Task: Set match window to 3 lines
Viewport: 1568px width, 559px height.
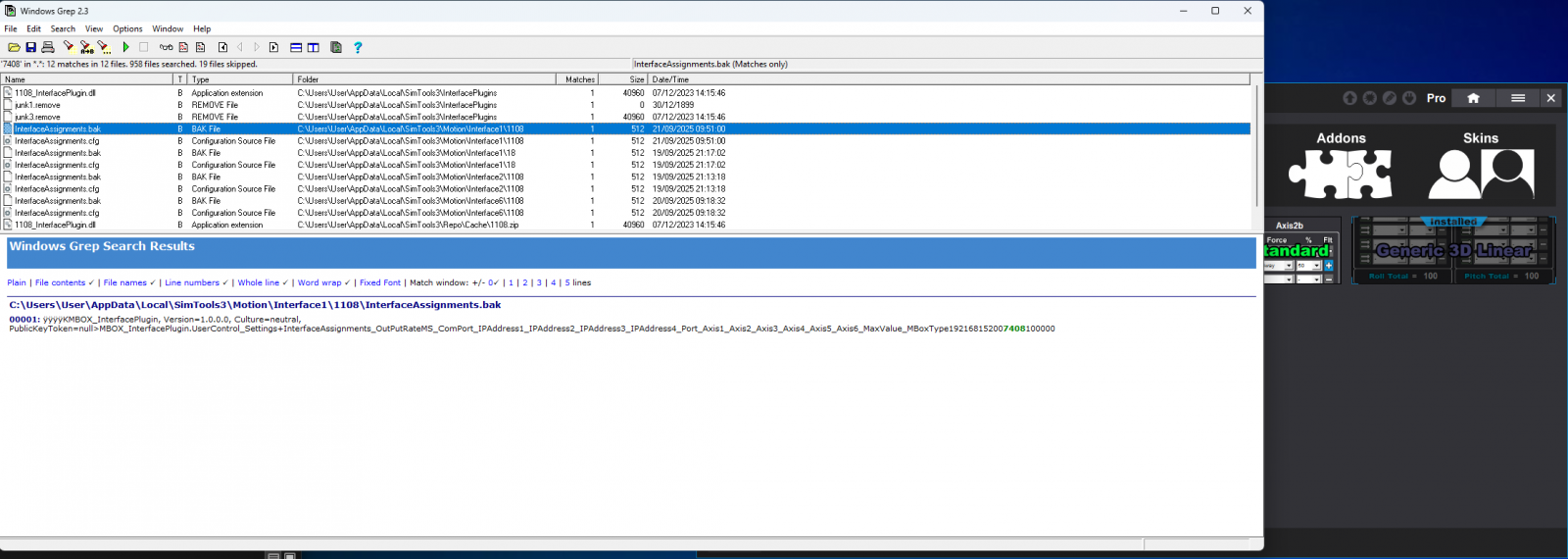Action: tap(539, 282)
